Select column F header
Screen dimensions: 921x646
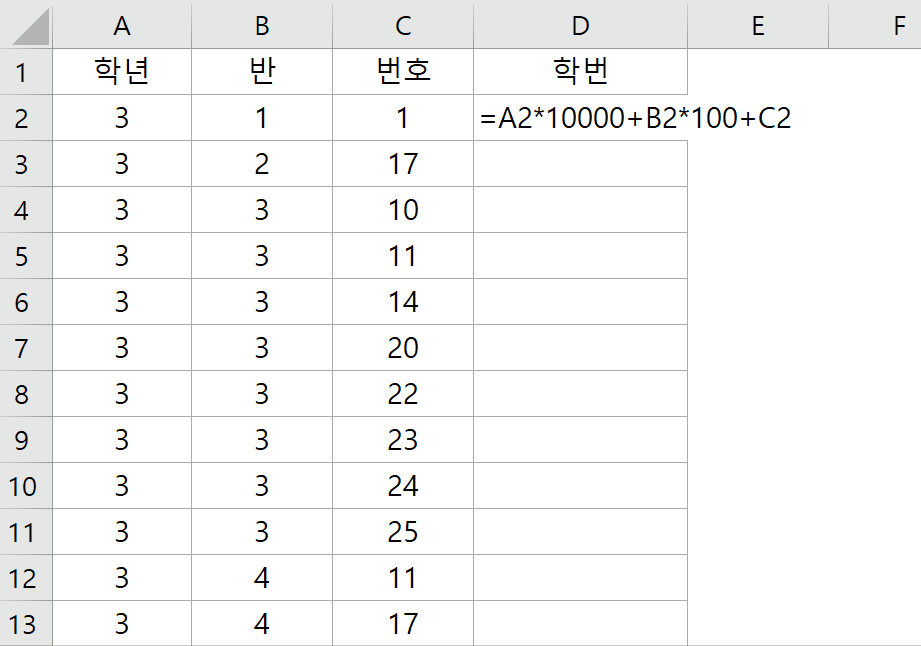[x=875, y=25]
